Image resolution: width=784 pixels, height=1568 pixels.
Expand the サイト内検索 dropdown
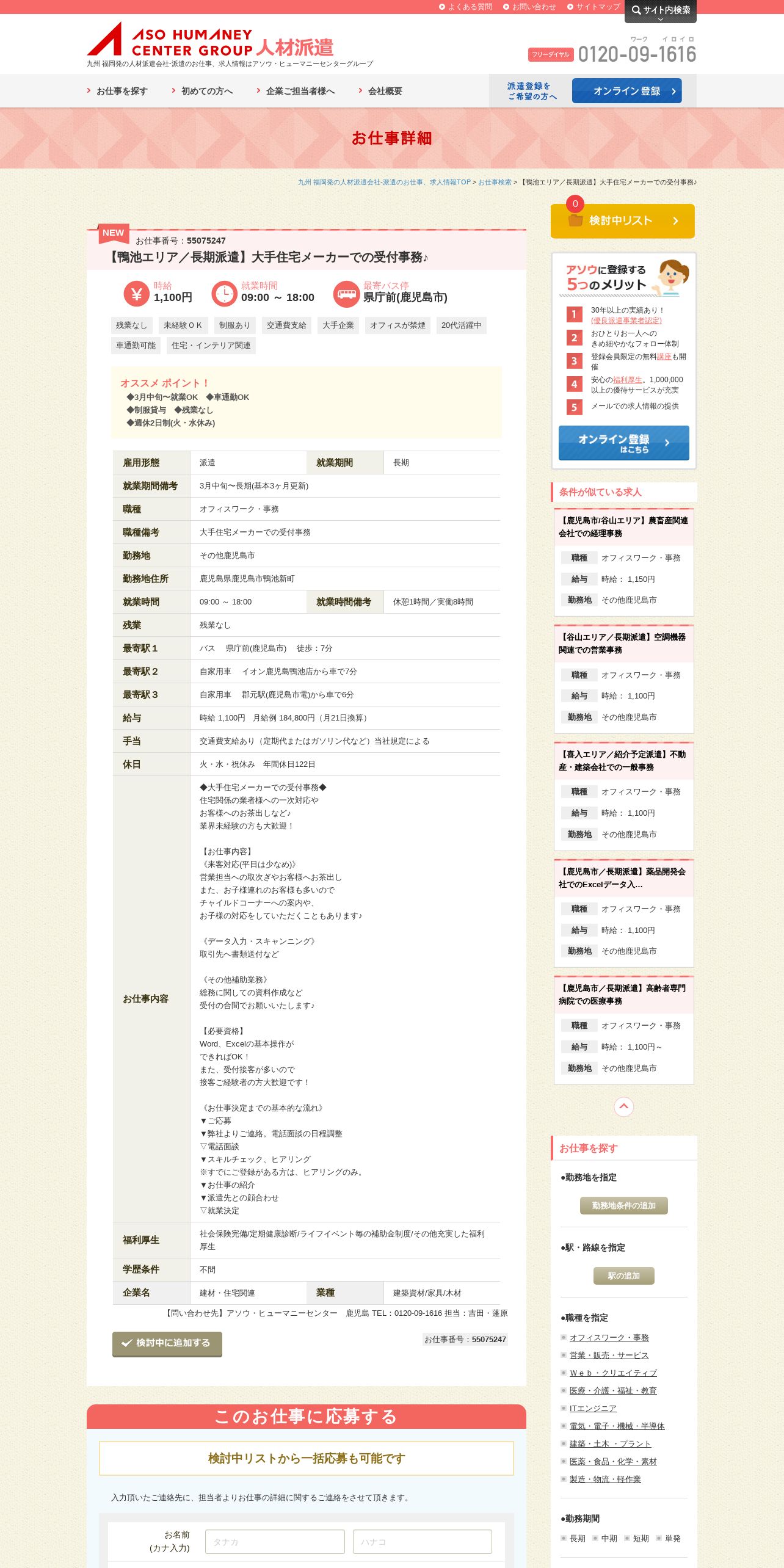[661, 11]
